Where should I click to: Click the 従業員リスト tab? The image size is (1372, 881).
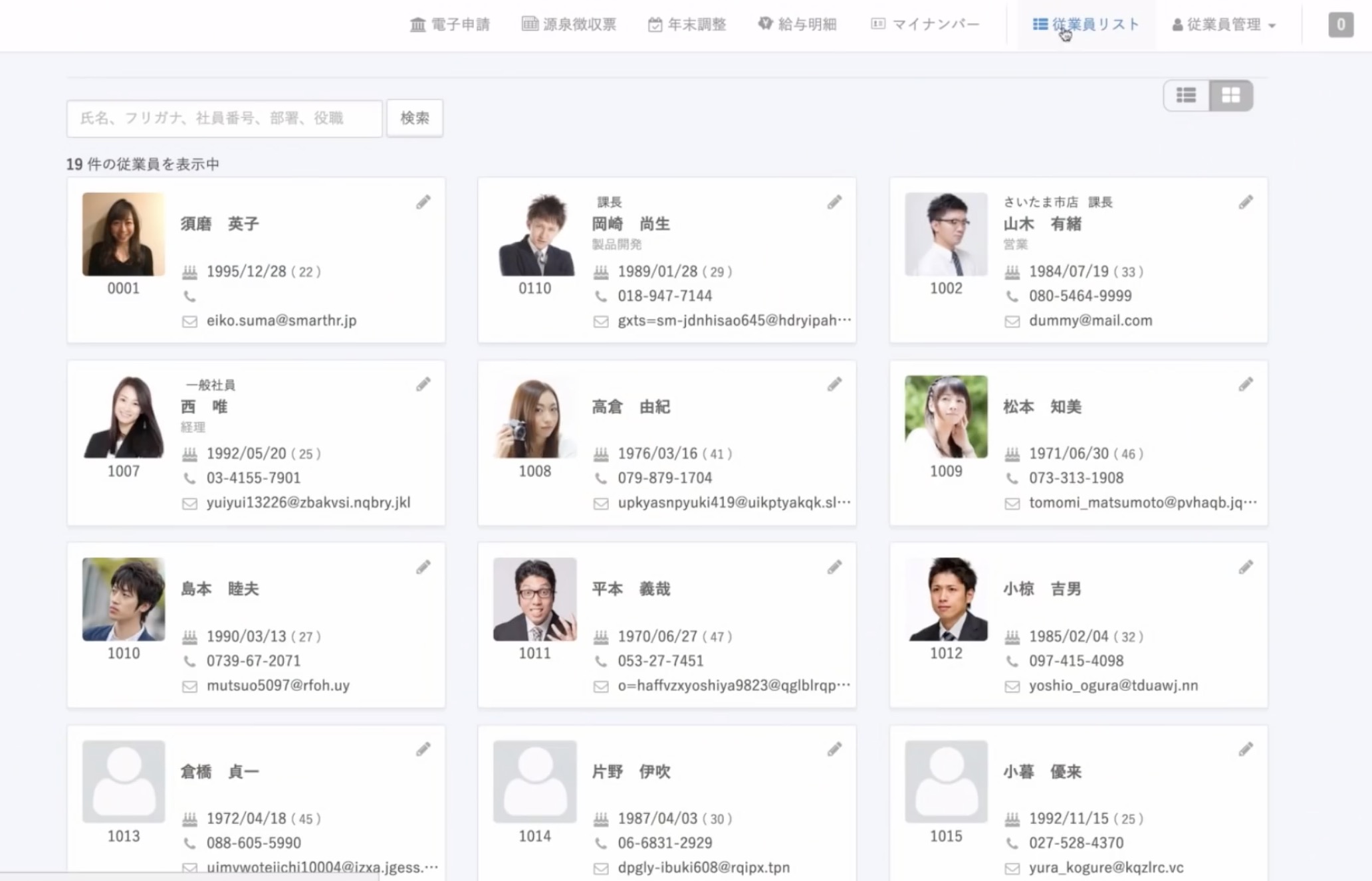pos(1086,25)
